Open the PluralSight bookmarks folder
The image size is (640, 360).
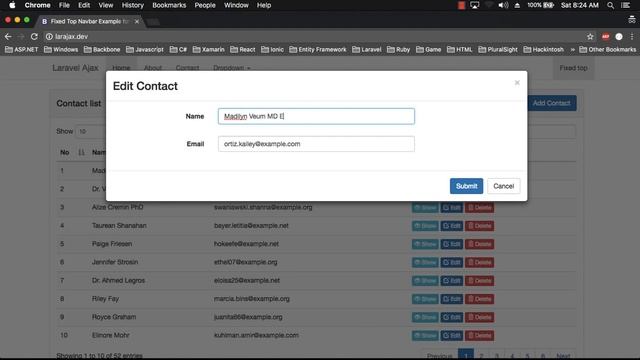[x=498, y=49]
